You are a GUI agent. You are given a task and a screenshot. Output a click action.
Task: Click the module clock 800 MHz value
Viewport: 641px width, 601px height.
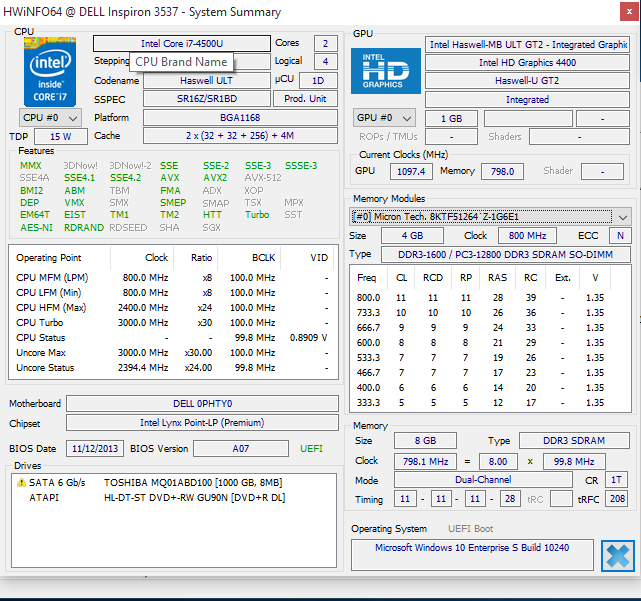527,235
